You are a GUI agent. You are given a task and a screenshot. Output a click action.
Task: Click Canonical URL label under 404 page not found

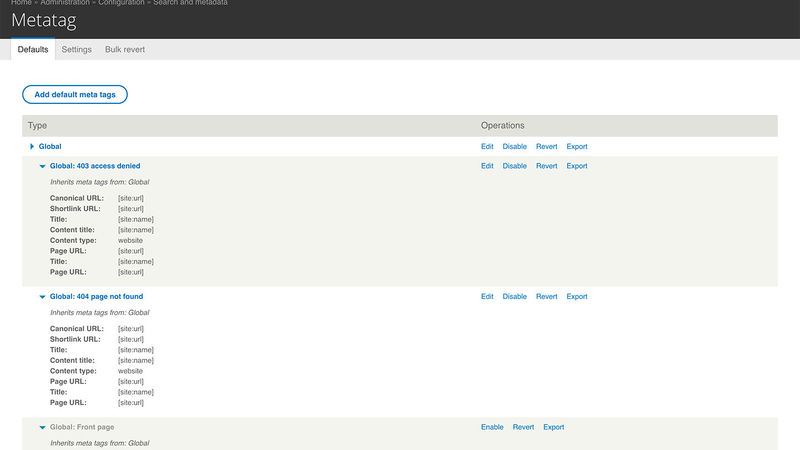77,329
